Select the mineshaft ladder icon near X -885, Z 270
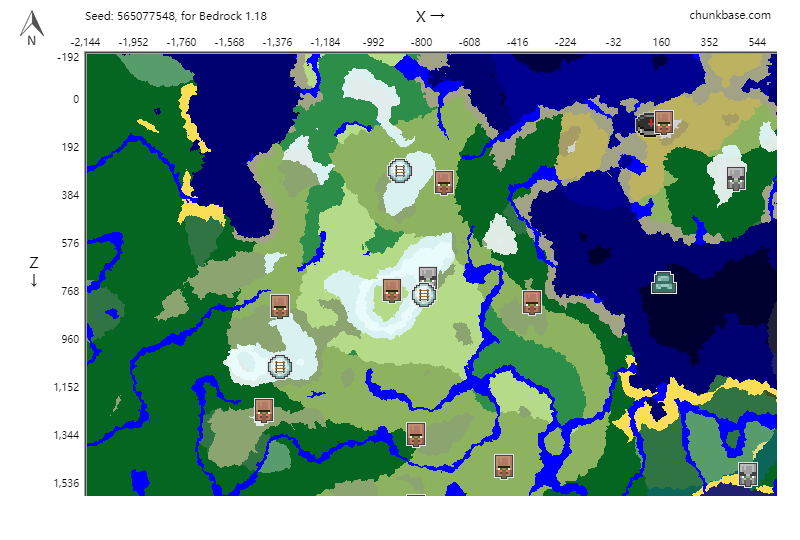This screenshot has height=540, width=800. point(399,170)
